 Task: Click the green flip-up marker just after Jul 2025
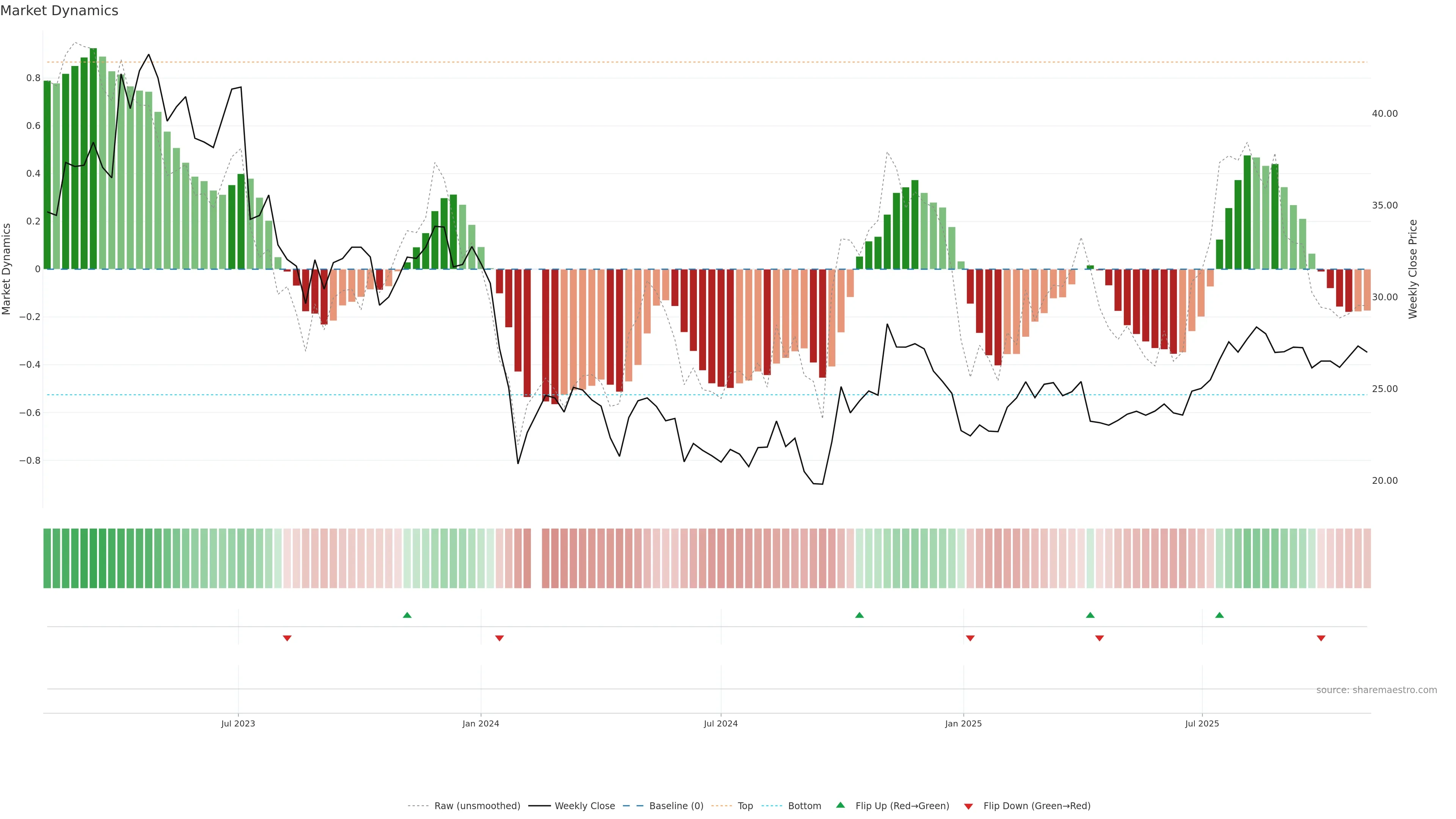tap(1219, 615)
